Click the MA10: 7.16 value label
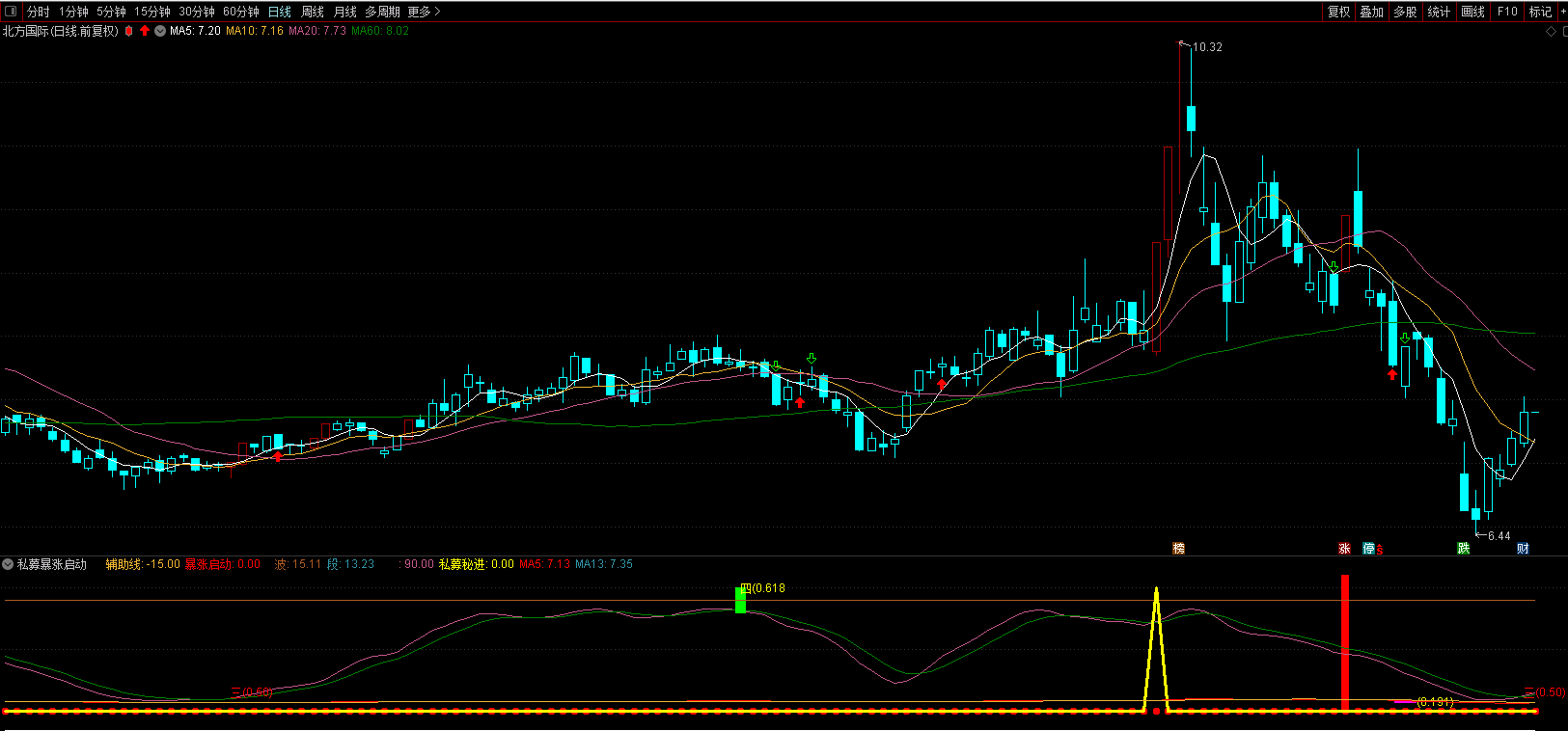 coord(255,31)
